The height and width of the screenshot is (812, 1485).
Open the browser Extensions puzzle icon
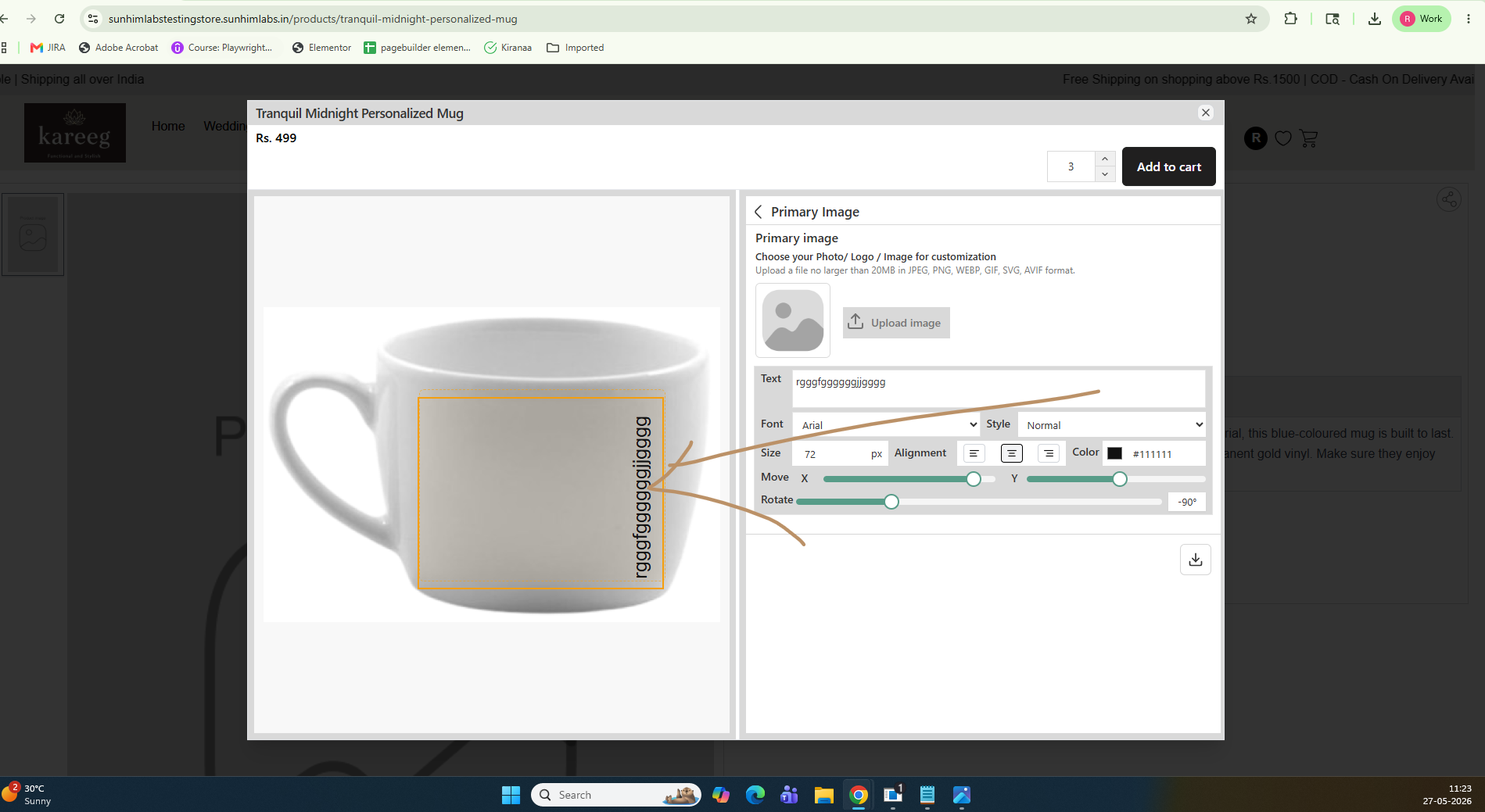[1291, 19]
